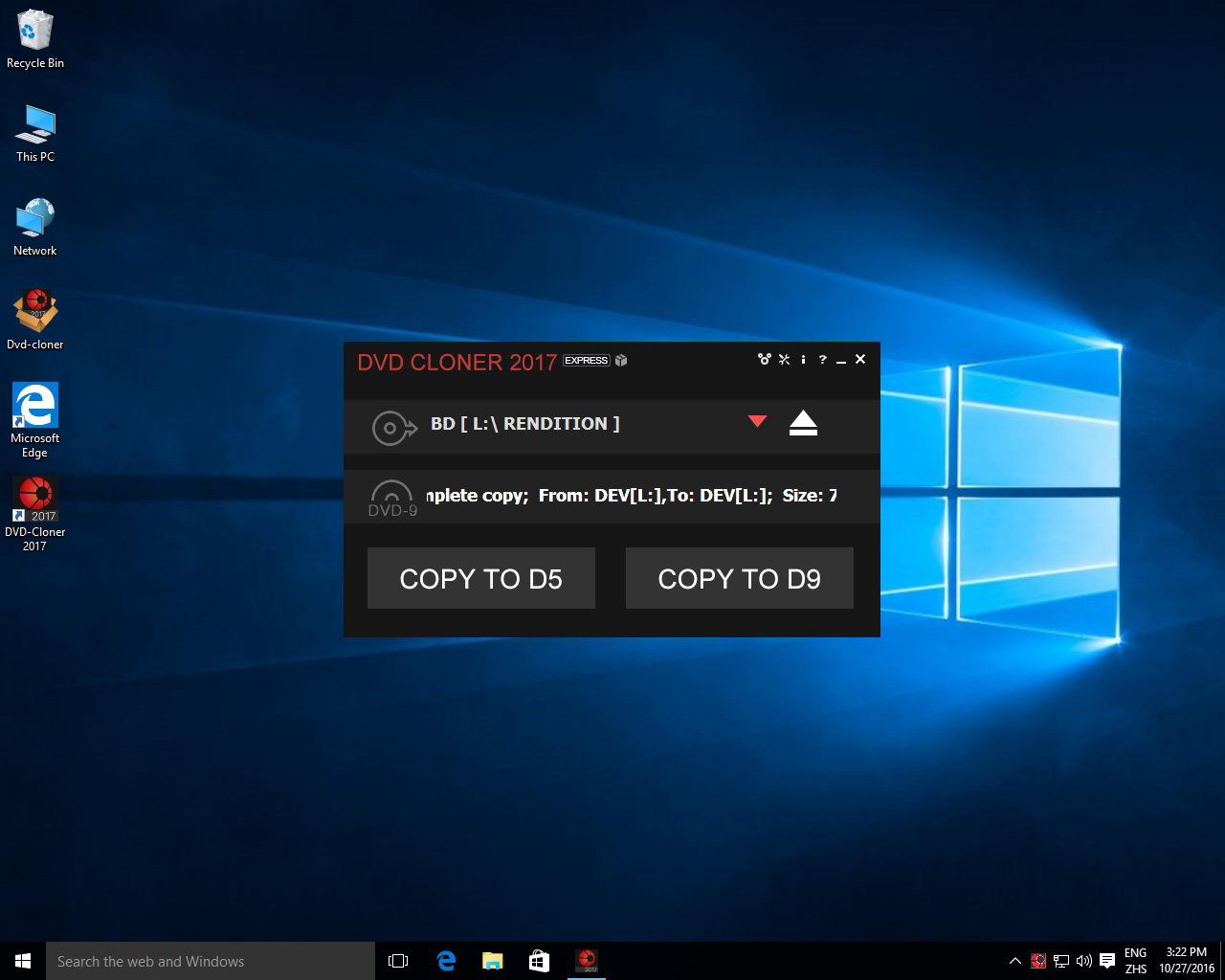Screen dimensions: 1225x980
Task: Show hidden tray icons chevron
Action: 1015,961
